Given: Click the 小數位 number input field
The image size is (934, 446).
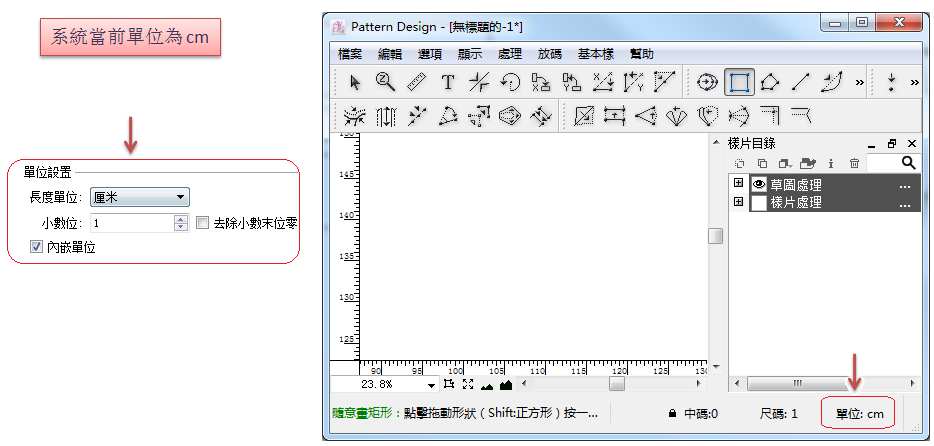Looking at the screenshot, I should point(131,224).
